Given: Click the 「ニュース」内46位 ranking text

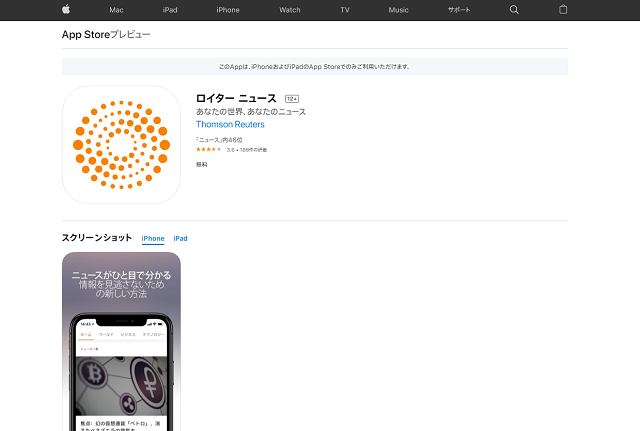Looking at the screenshot, I should (x=219, y=140).
